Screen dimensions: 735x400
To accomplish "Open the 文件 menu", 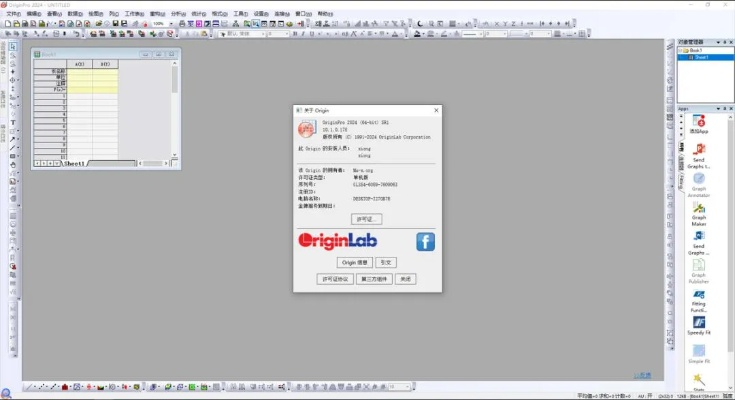I will coord(13,14).
